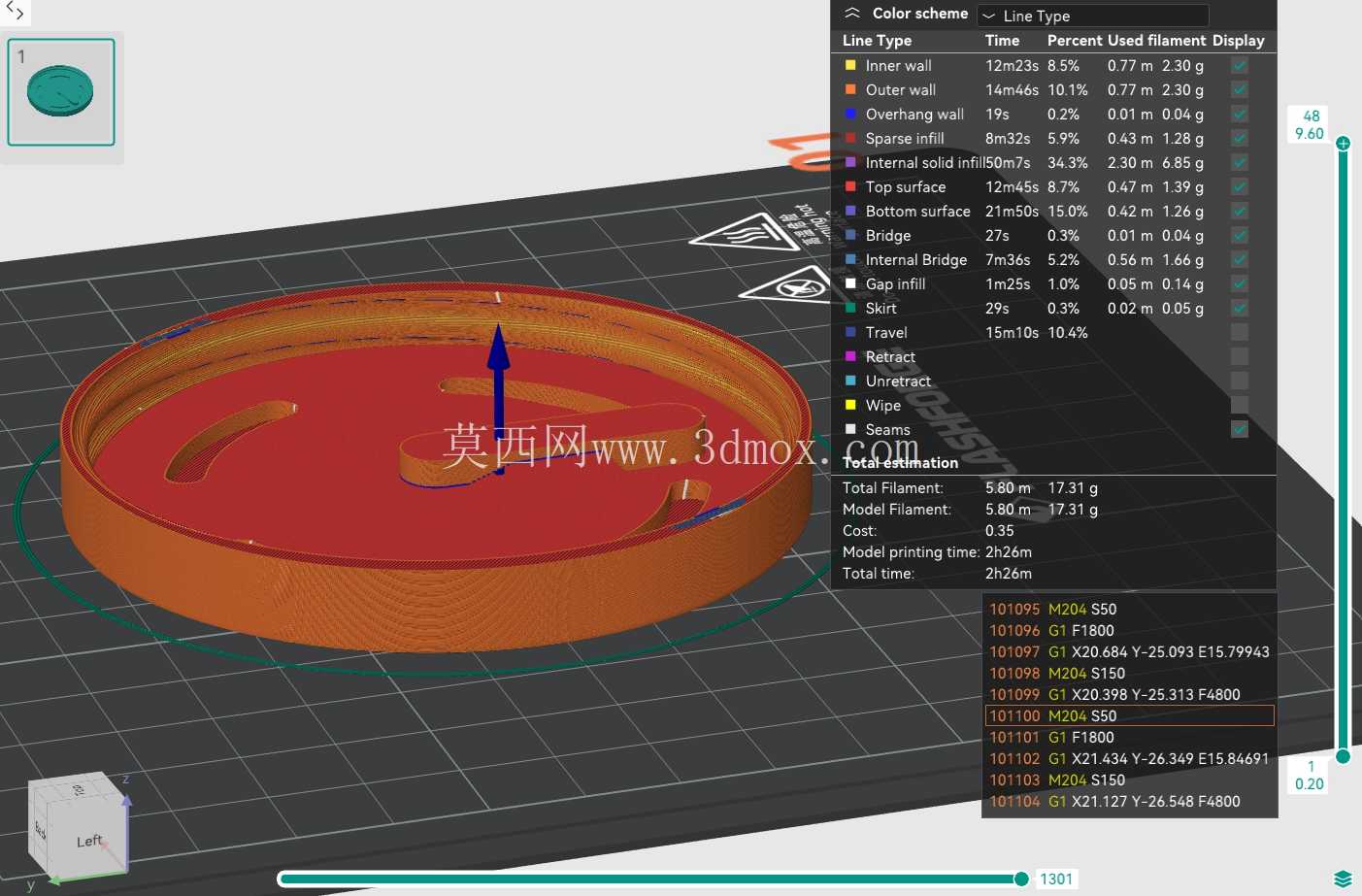Toggle Gap infill display checkbox

tap(1240, 283)
